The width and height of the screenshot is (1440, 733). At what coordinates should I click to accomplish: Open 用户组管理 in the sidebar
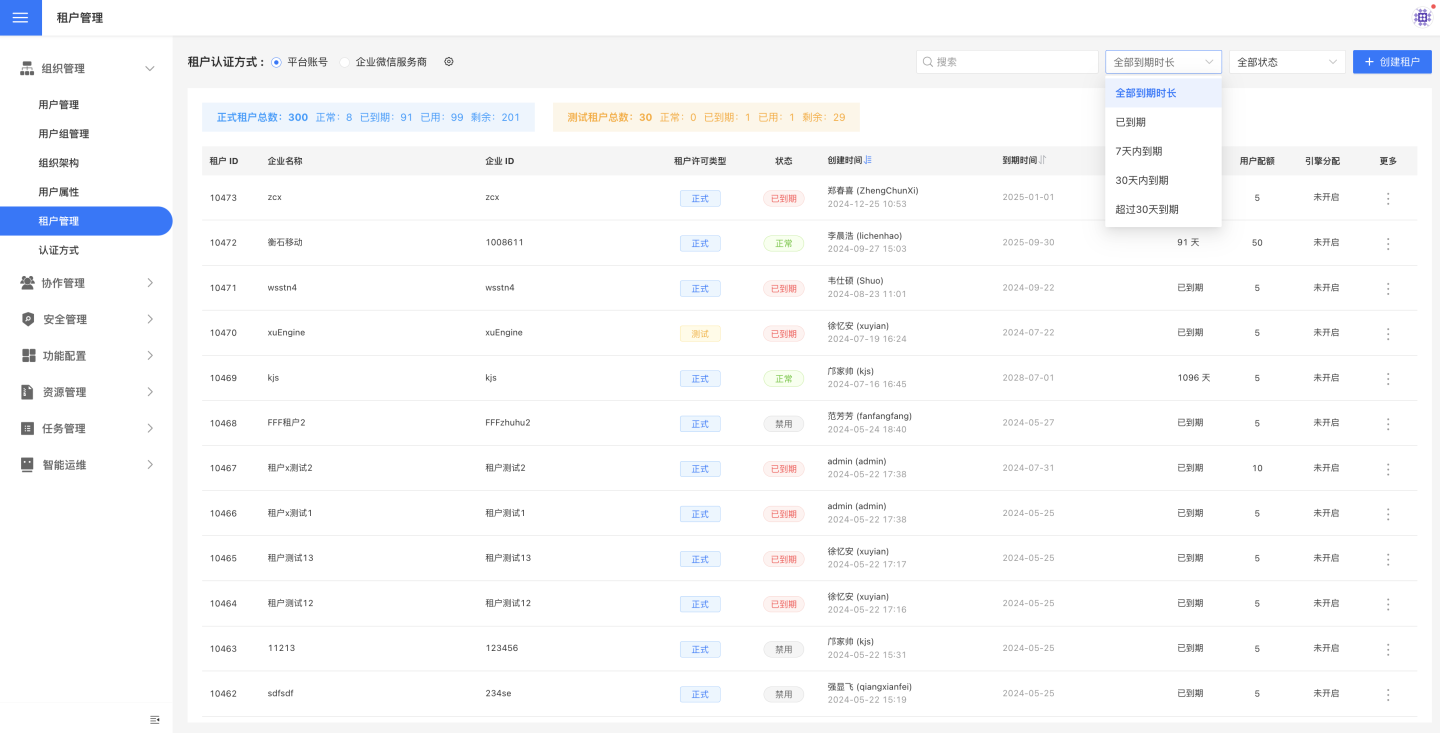coord(64,134)
